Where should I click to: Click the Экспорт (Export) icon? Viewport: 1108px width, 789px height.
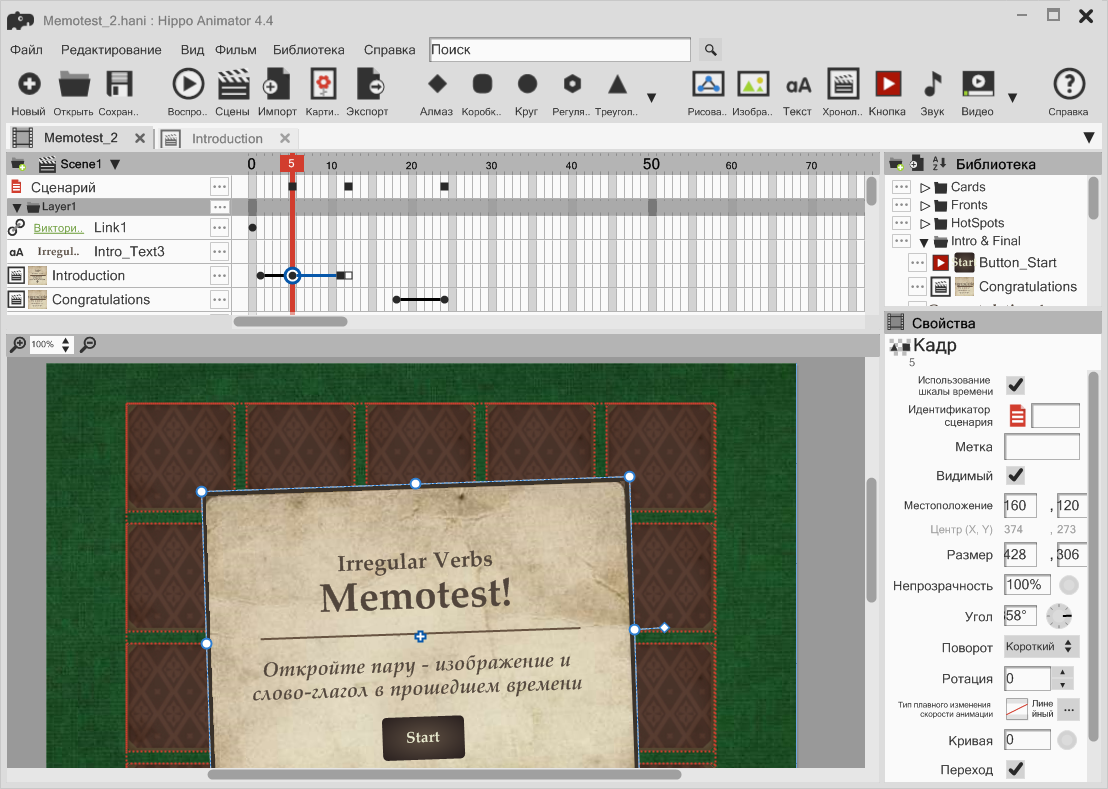369,84
